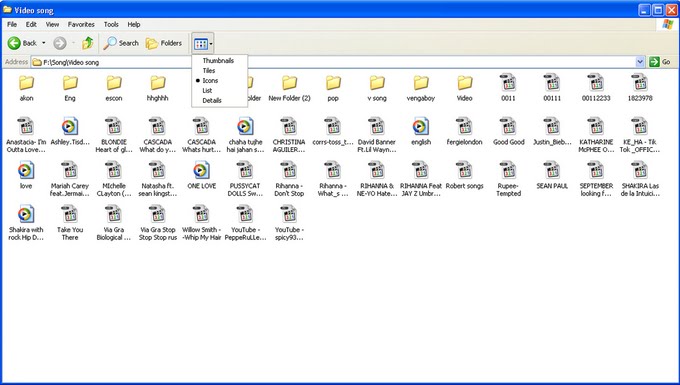Select the YouTube - spicy93... file
This screenshot has height=385, width=680.
pos(289,223)
